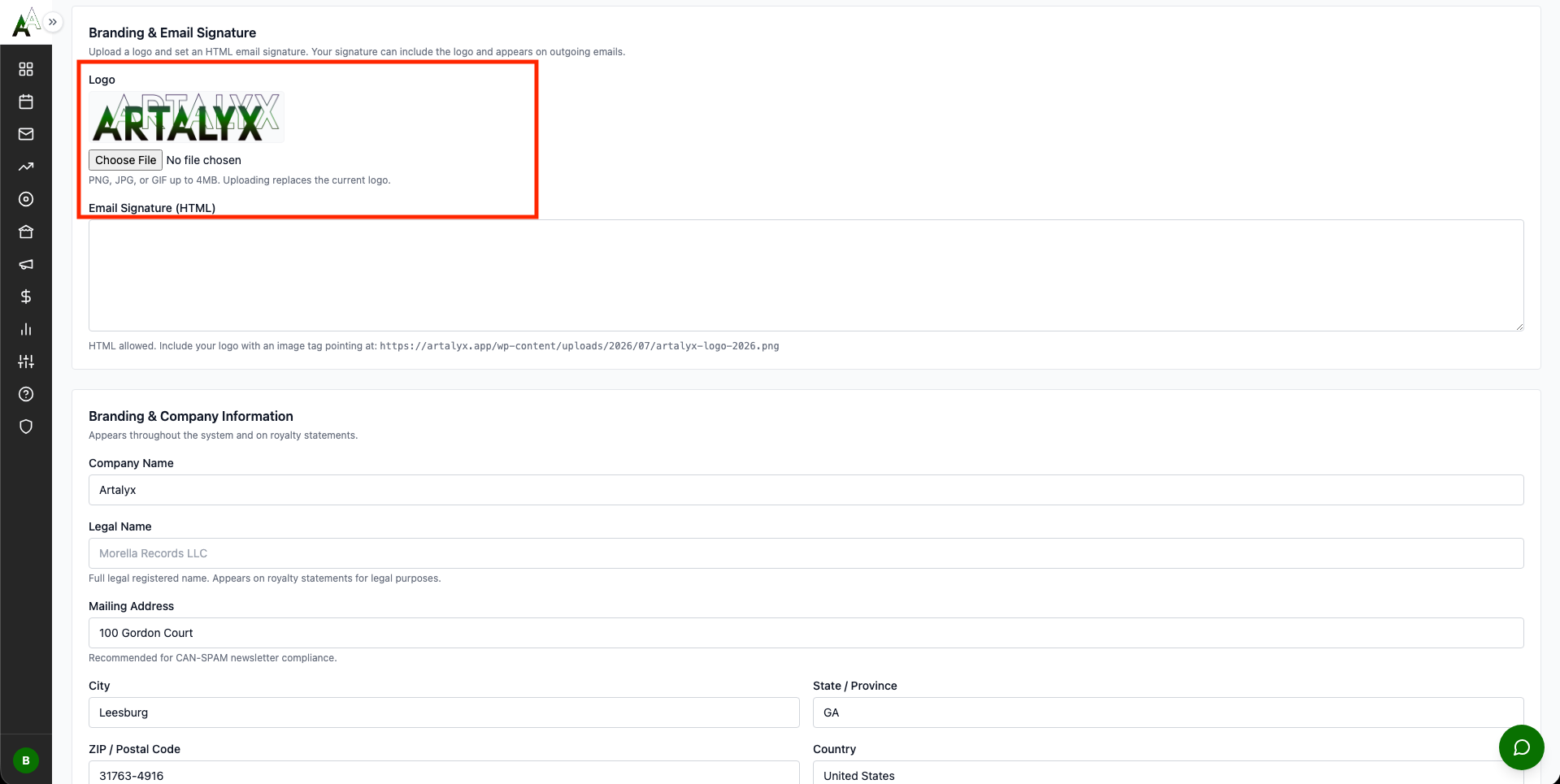The height and width of the screenshot is (784, 1560).
Task: Open the calendar icon in sidebar
Action: [26, 102]
